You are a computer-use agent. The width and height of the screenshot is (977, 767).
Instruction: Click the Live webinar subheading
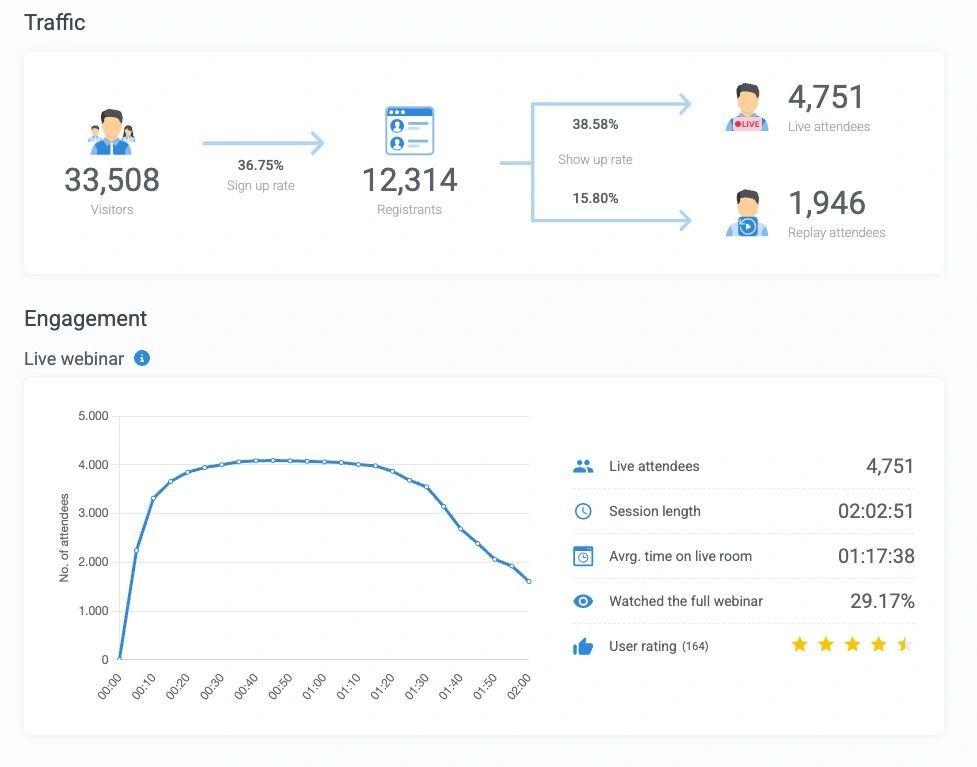click(x=74, y=359)
